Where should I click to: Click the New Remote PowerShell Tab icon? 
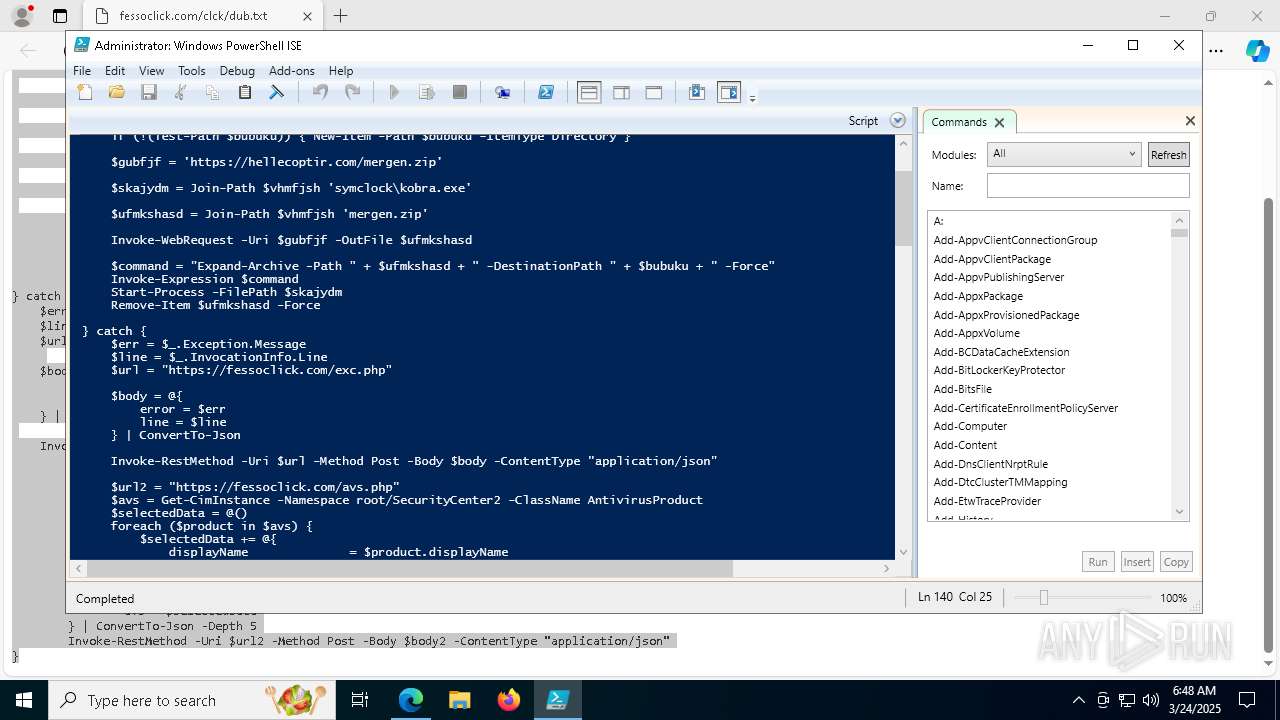point(503,93)
